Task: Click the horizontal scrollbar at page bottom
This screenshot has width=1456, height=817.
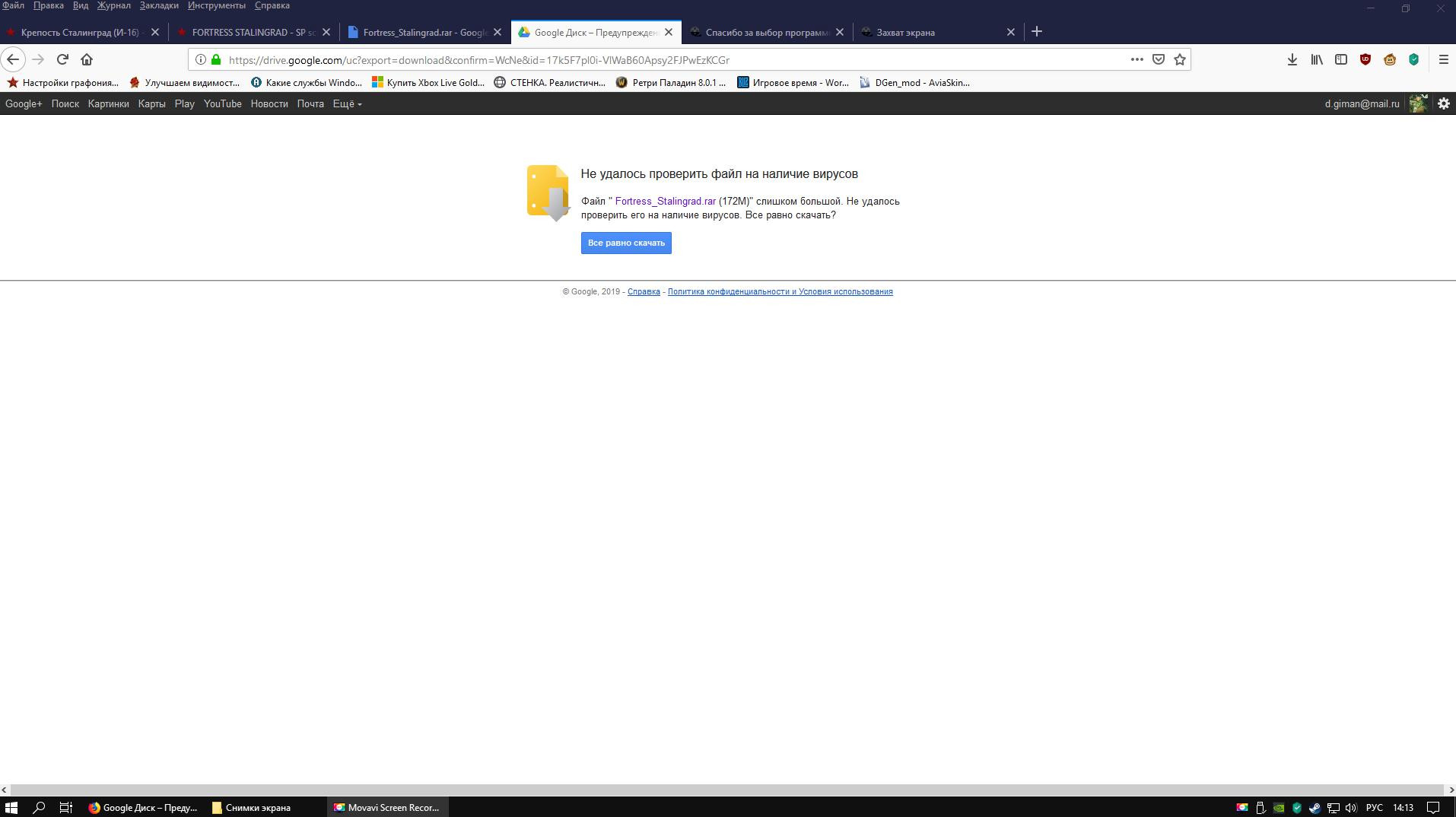Action: [727, 790]
